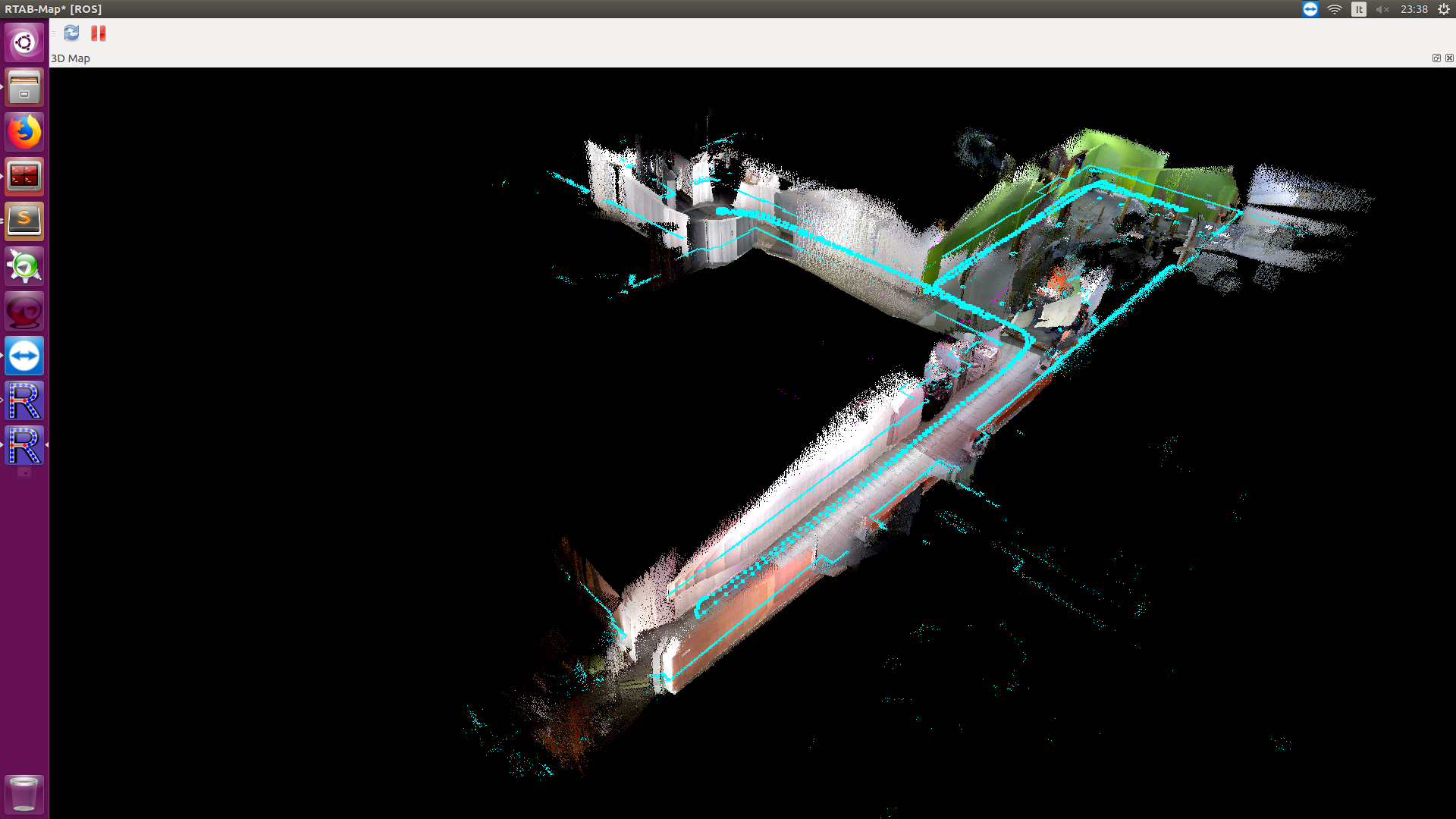Open the TeamViewer tray indicator menu
This screenshot has height=819, width=1456.
coord(1310,9)
